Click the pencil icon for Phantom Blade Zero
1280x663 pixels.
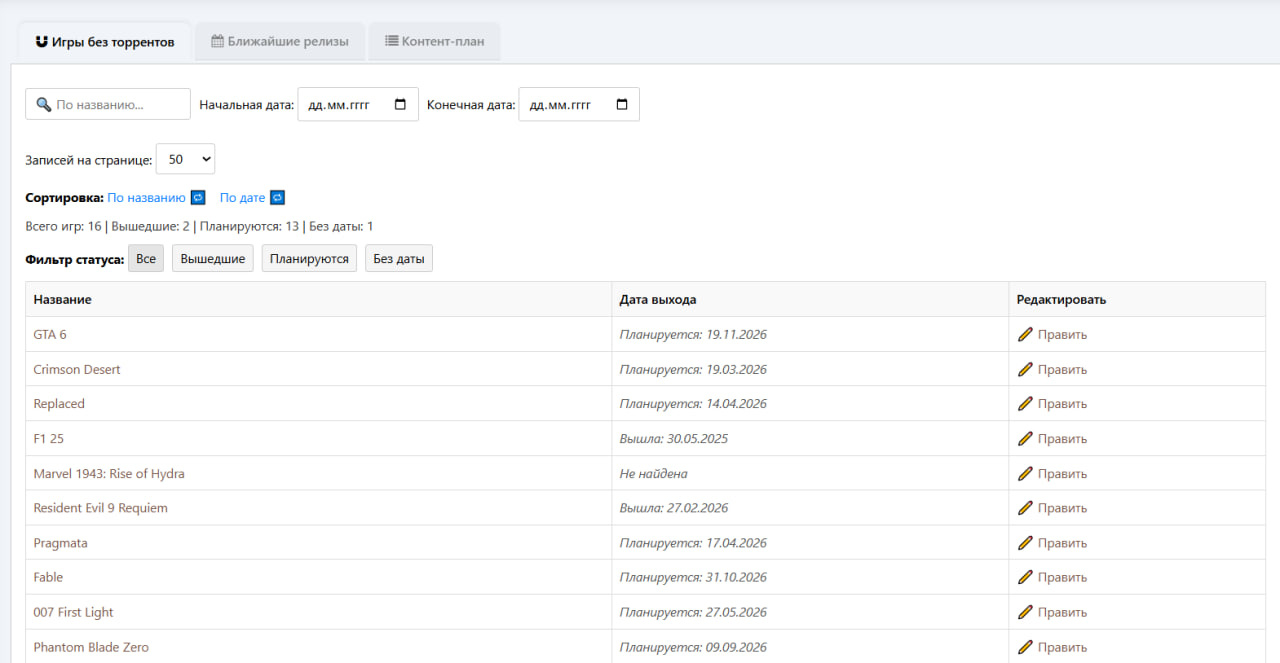pyautogui.click(x=1025, y=647)
